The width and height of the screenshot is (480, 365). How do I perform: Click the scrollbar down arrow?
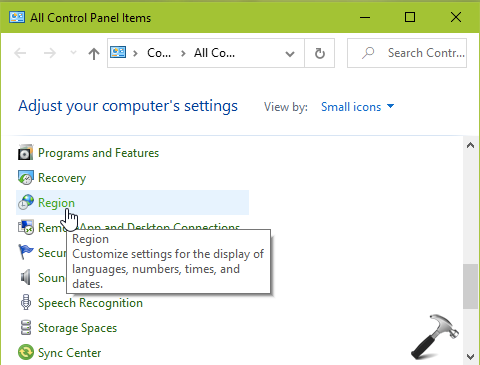pos(470,356)
